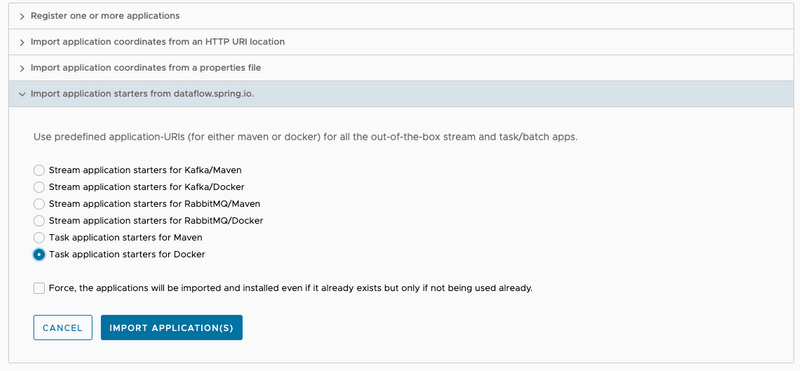Click the selected Task application starters for Docker radio
Image resolution: width=800 pixels, height=371 pixels.
(x=39, y=254)
